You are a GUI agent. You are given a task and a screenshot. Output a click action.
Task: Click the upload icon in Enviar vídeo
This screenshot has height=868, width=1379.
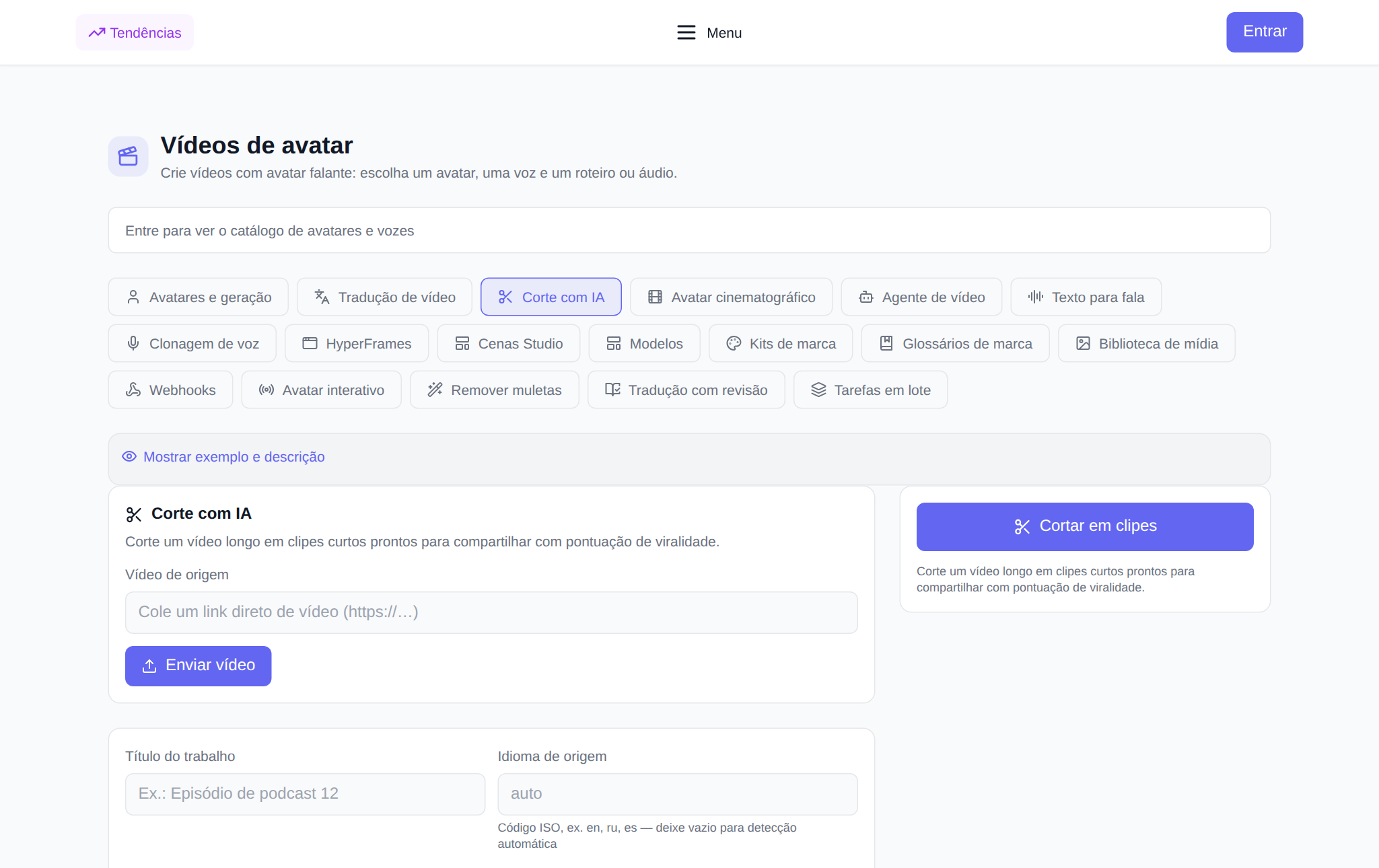[x=149, y=666]
